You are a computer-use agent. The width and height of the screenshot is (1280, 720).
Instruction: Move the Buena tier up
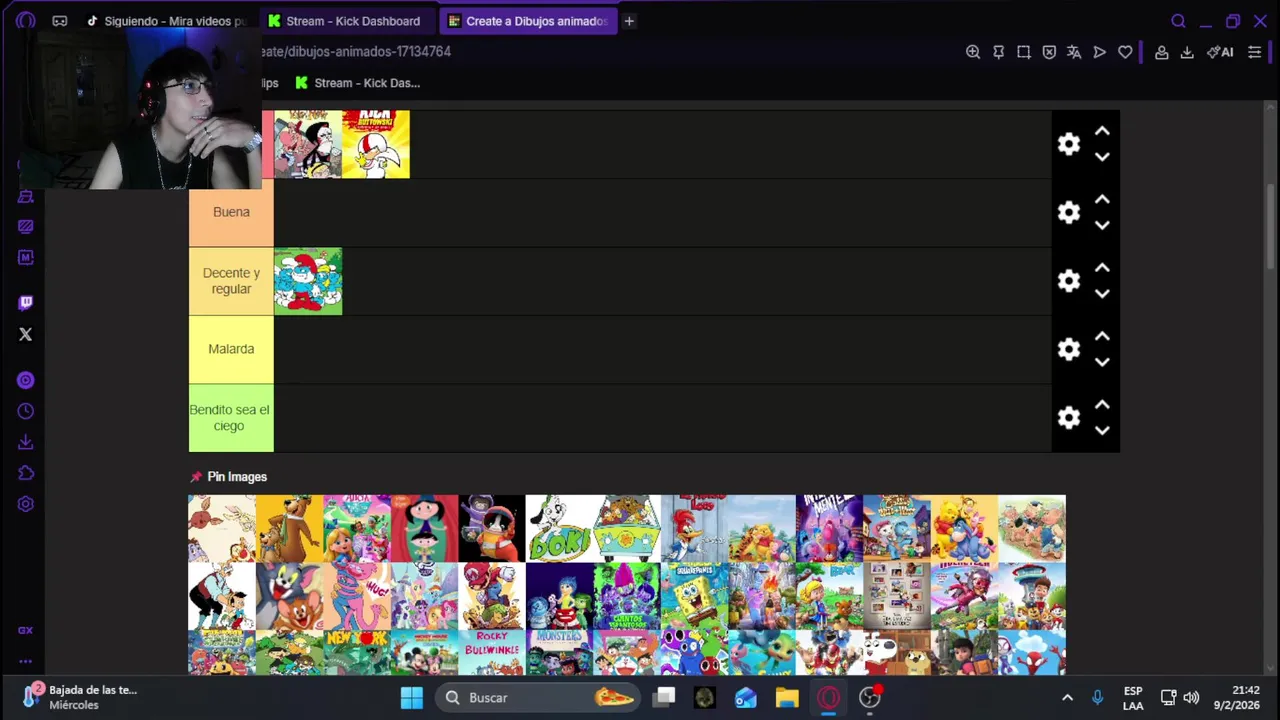click(x=1102, y=200)
